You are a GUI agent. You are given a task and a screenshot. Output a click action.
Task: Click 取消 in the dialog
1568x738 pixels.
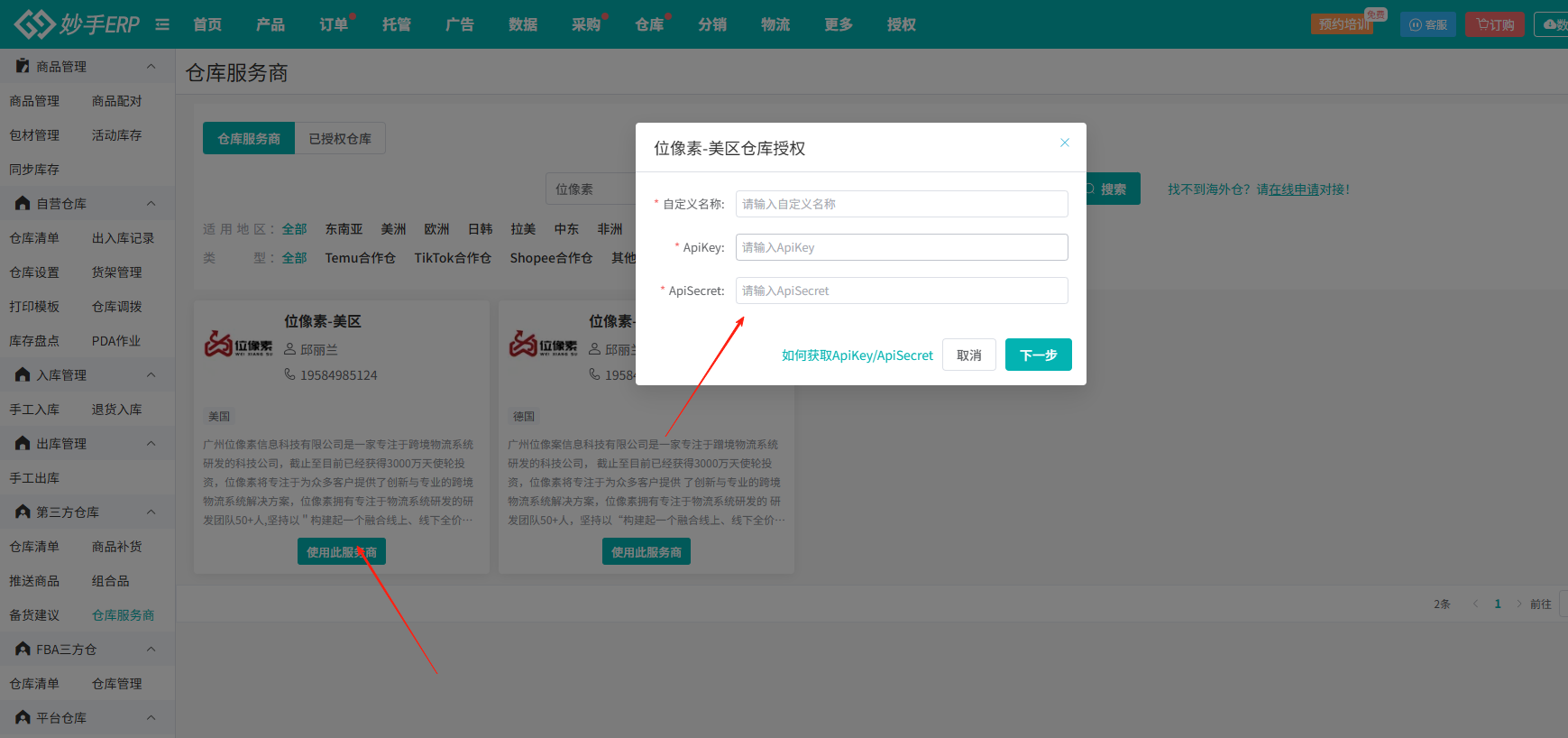tap(969, 355)
